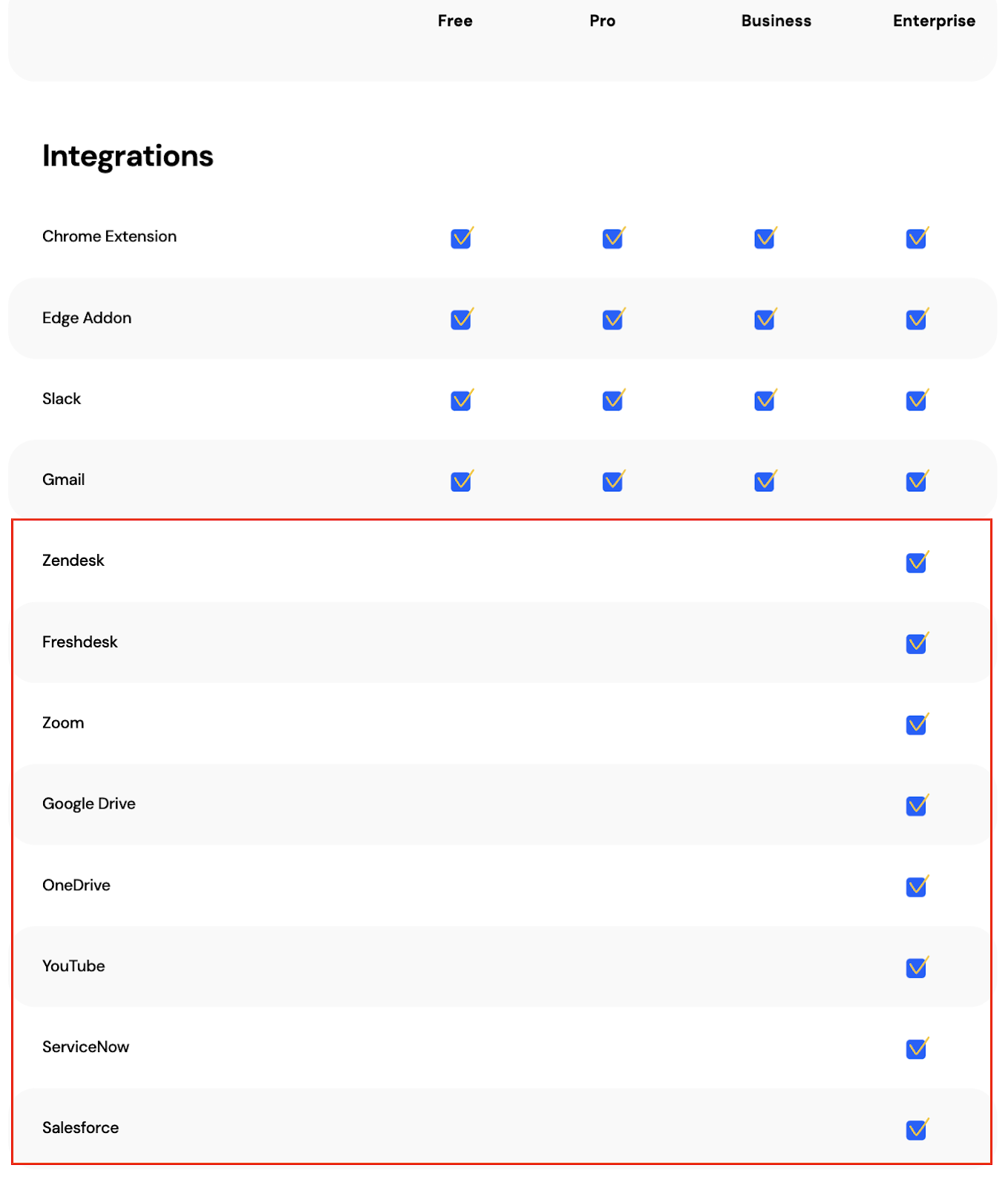Click Zoom checkmark in Enterprise column

[917, 724]
